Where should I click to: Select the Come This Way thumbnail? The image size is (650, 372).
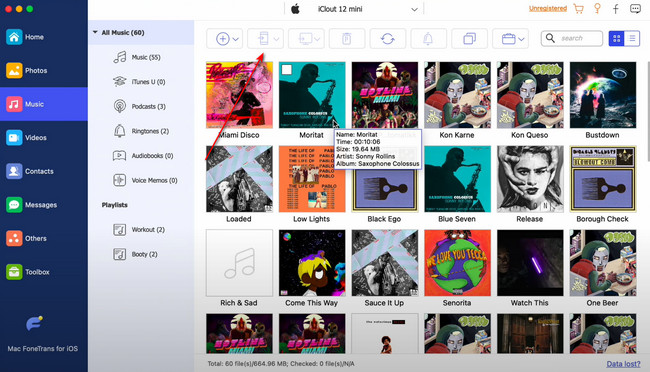pyautogui.click(x=312, y=263)
